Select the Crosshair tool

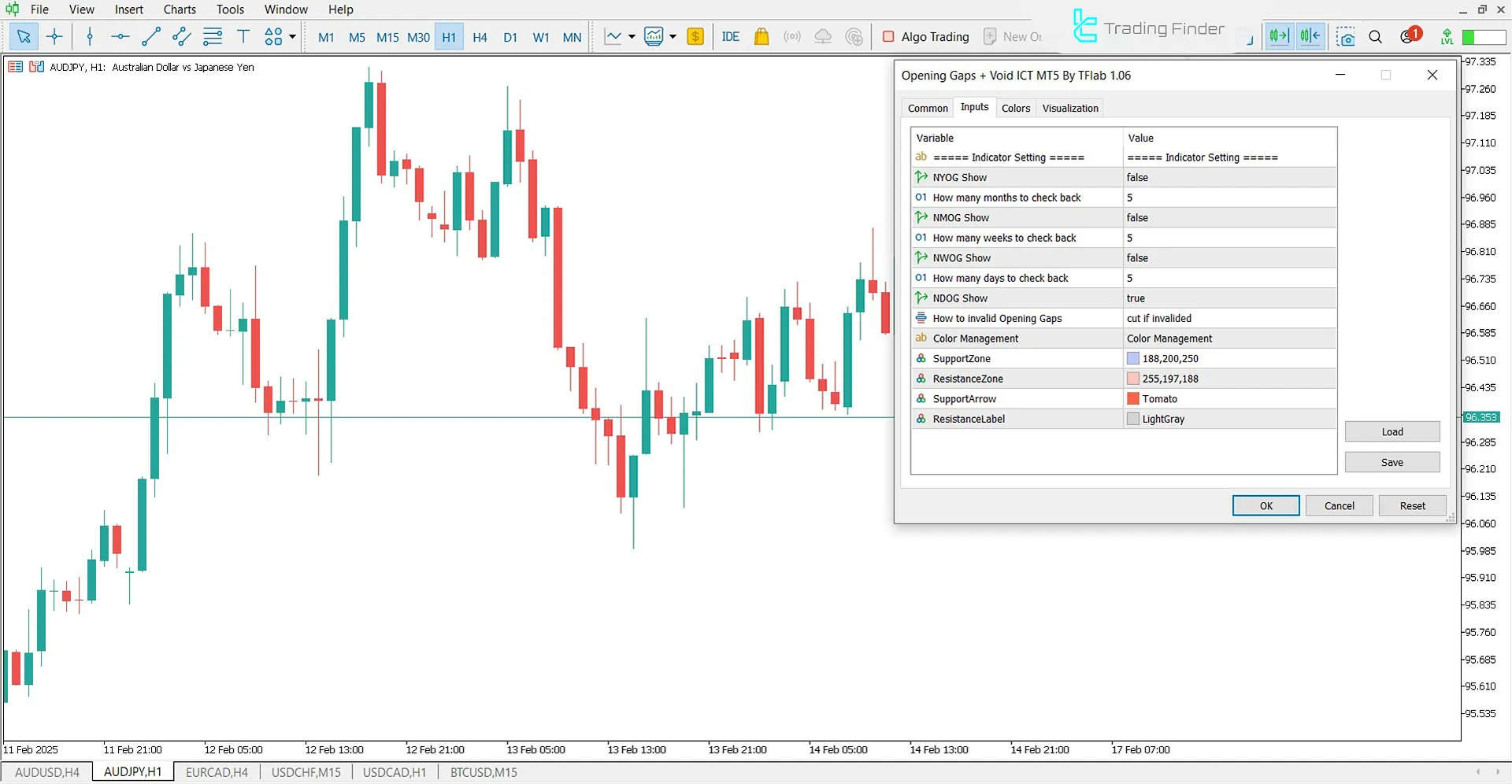pos(54,36)
